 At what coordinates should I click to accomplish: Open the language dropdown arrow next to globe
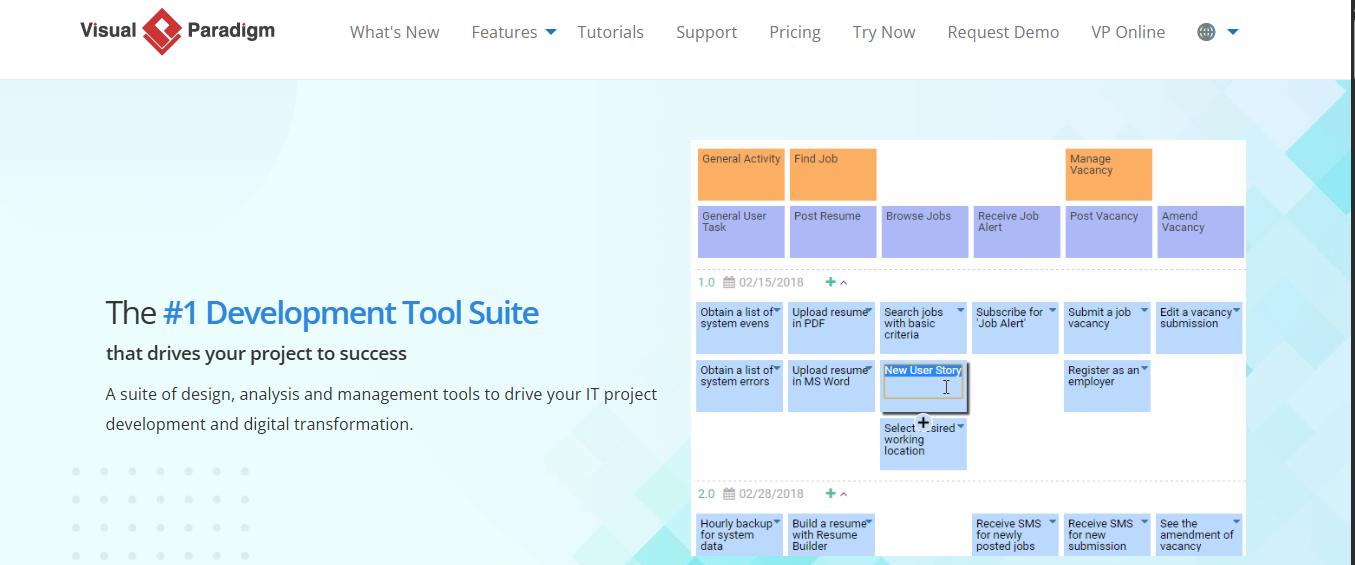[1232, 32]
